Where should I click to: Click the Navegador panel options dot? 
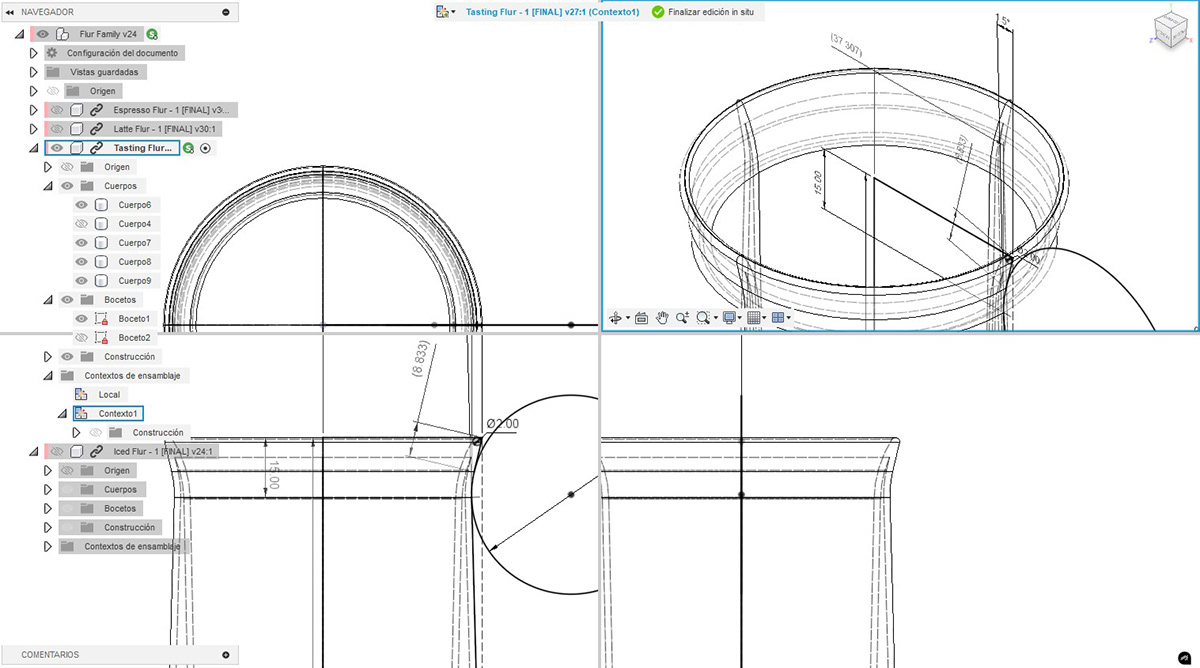pos(226,12)
